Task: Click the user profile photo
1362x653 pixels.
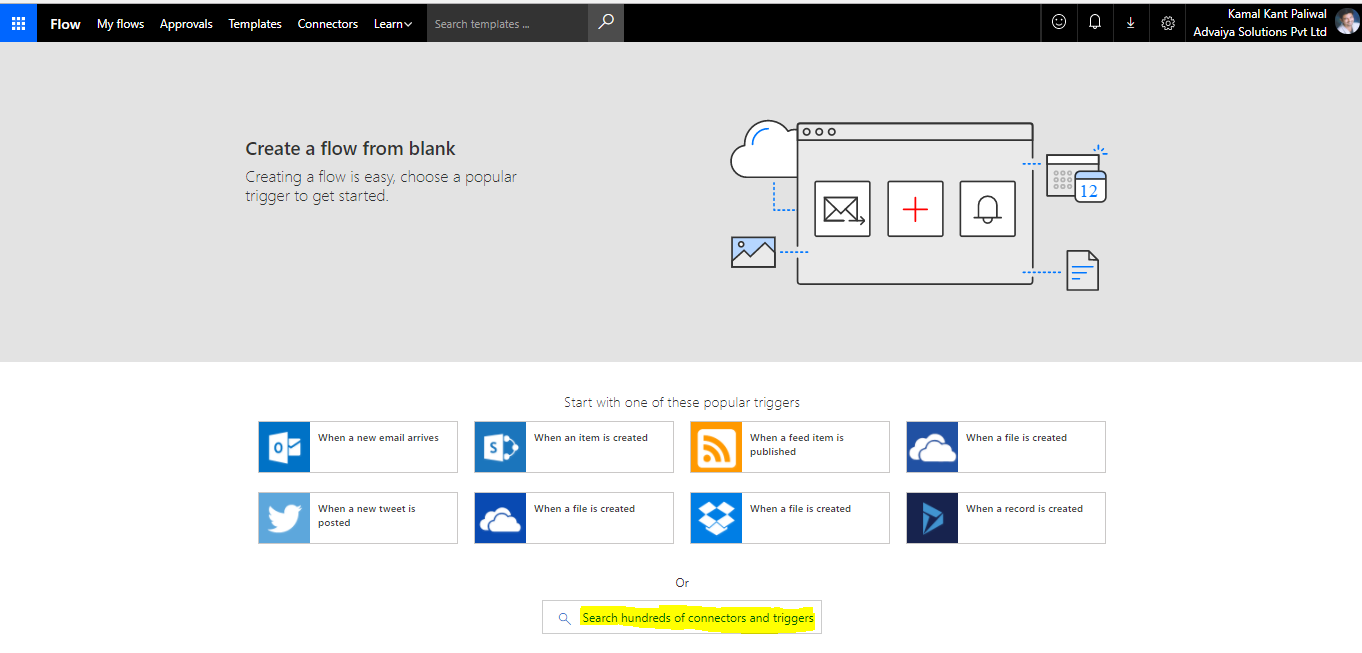Action: (1347, 22)
